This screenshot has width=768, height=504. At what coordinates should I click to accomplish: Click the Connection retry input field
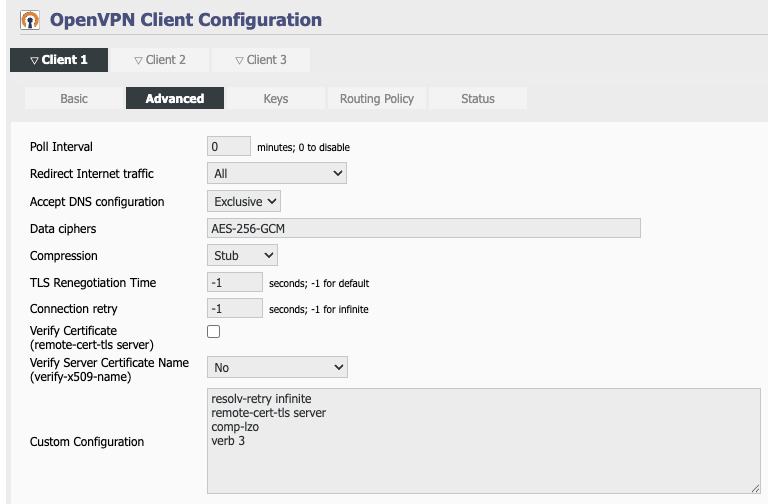click(x=235, y=309)
